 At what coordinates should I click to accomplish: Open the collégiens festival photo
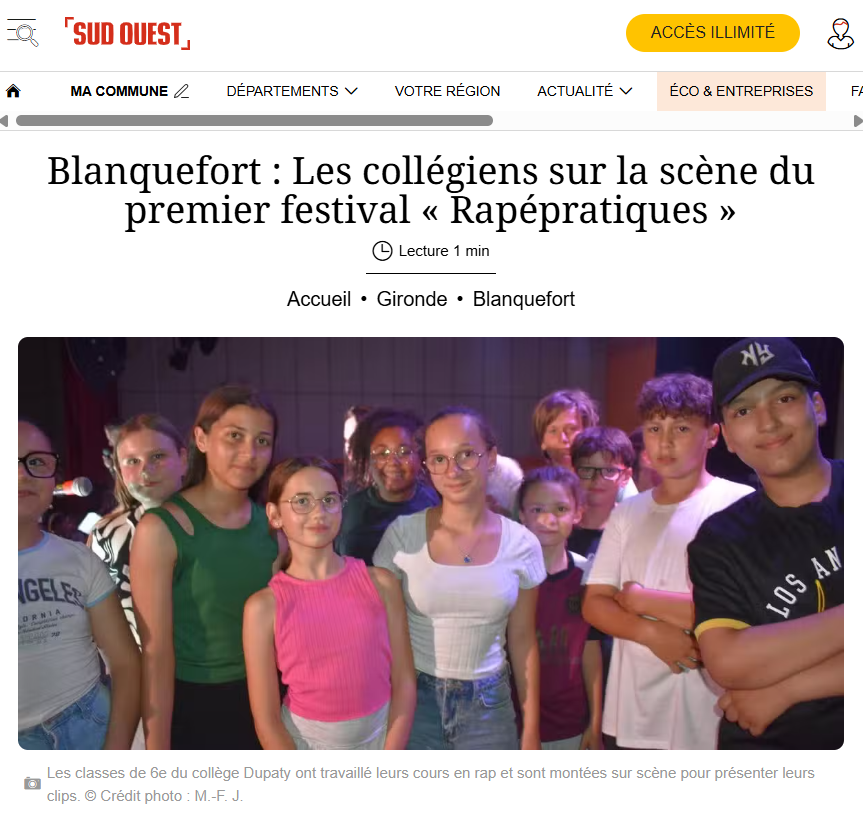pos(430,543)
